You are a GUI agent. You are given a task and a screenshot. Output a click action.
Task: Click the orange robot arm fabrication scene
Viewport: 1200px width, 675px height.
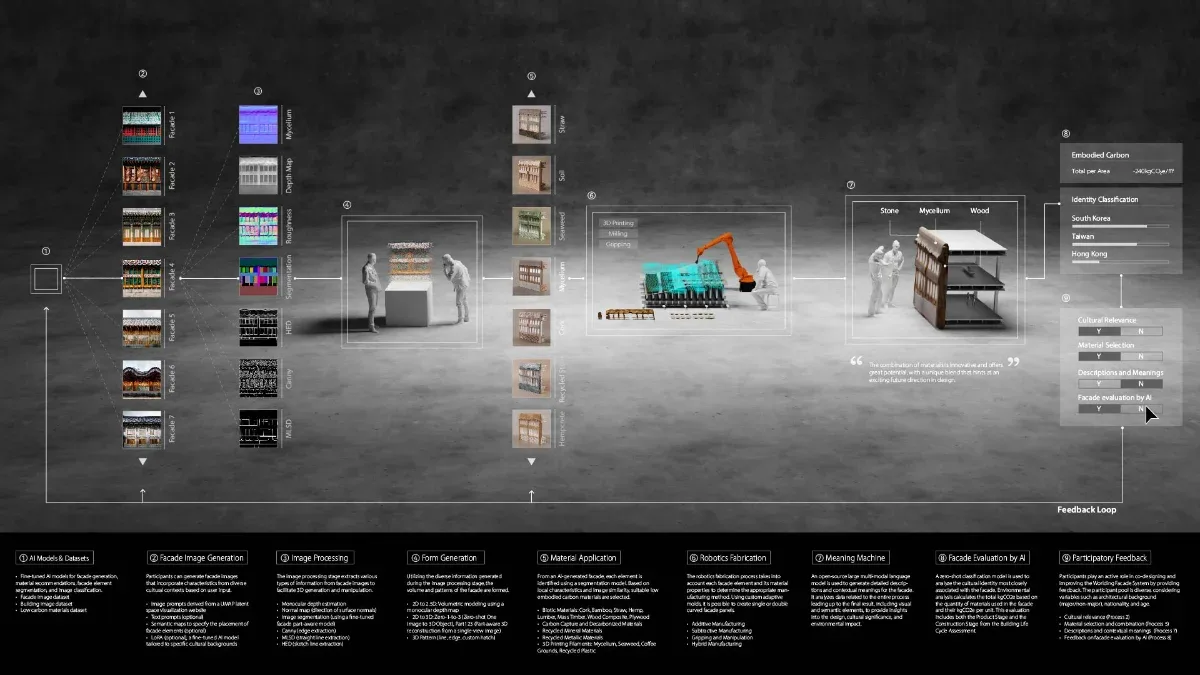pos(690,270)
